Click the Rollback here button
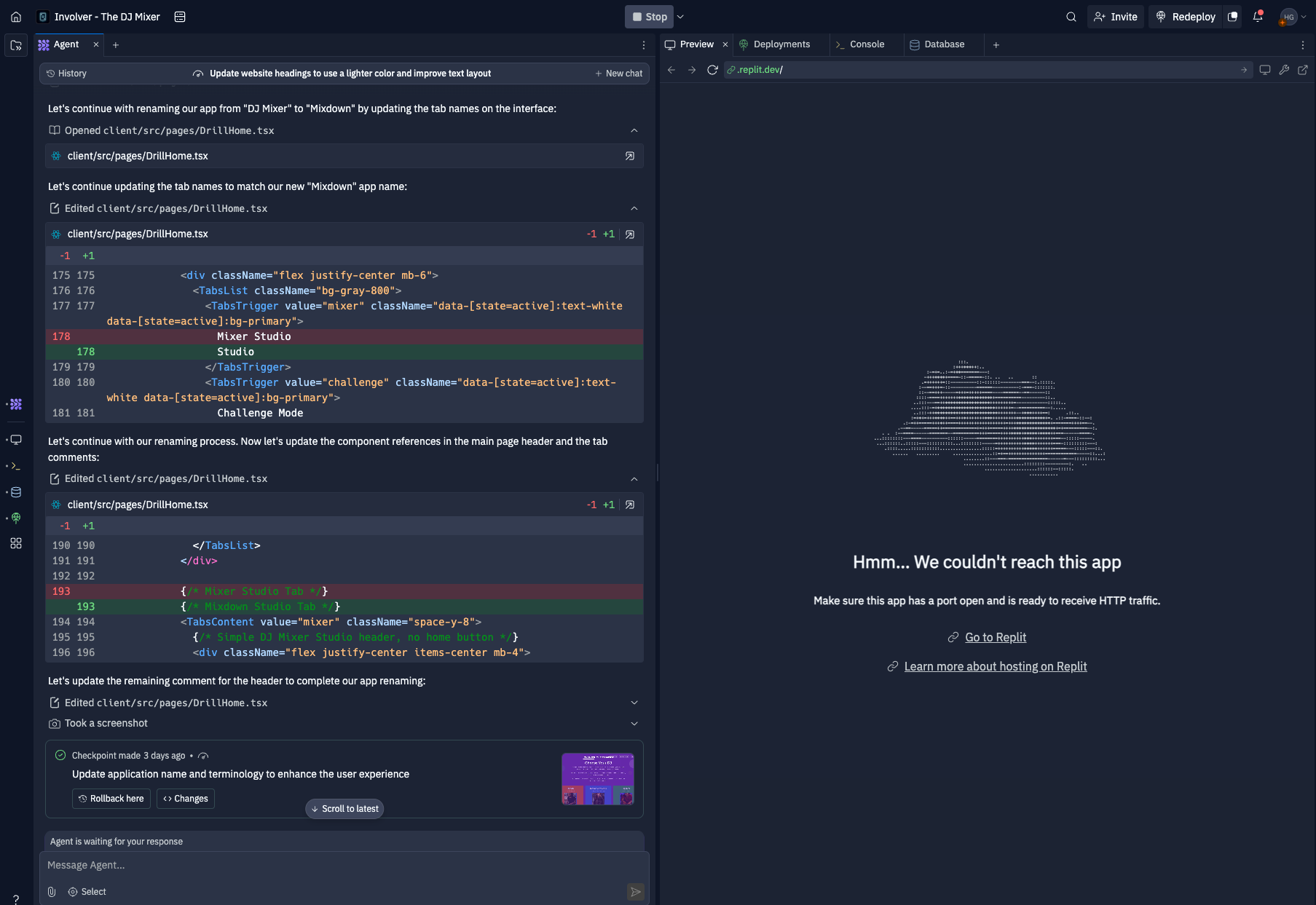 click(x=111, y=799)
